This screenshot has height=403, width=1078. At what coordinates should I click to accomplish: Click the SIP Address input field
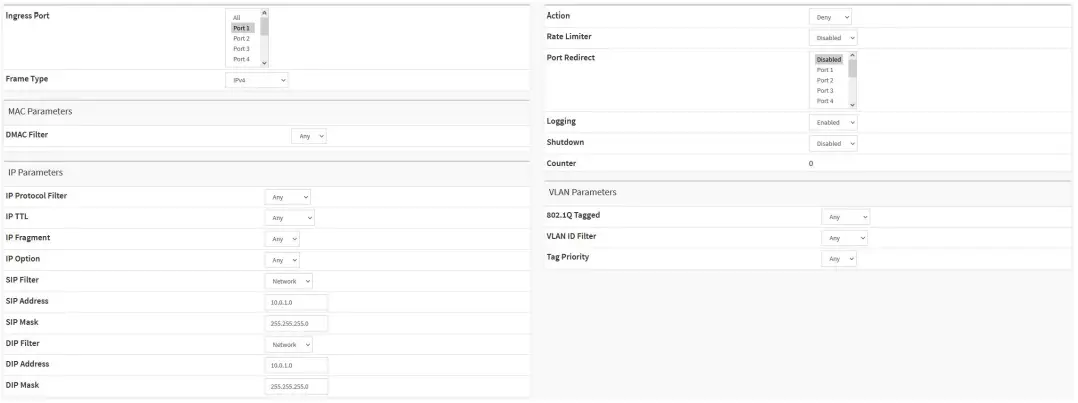pos(296,302)
